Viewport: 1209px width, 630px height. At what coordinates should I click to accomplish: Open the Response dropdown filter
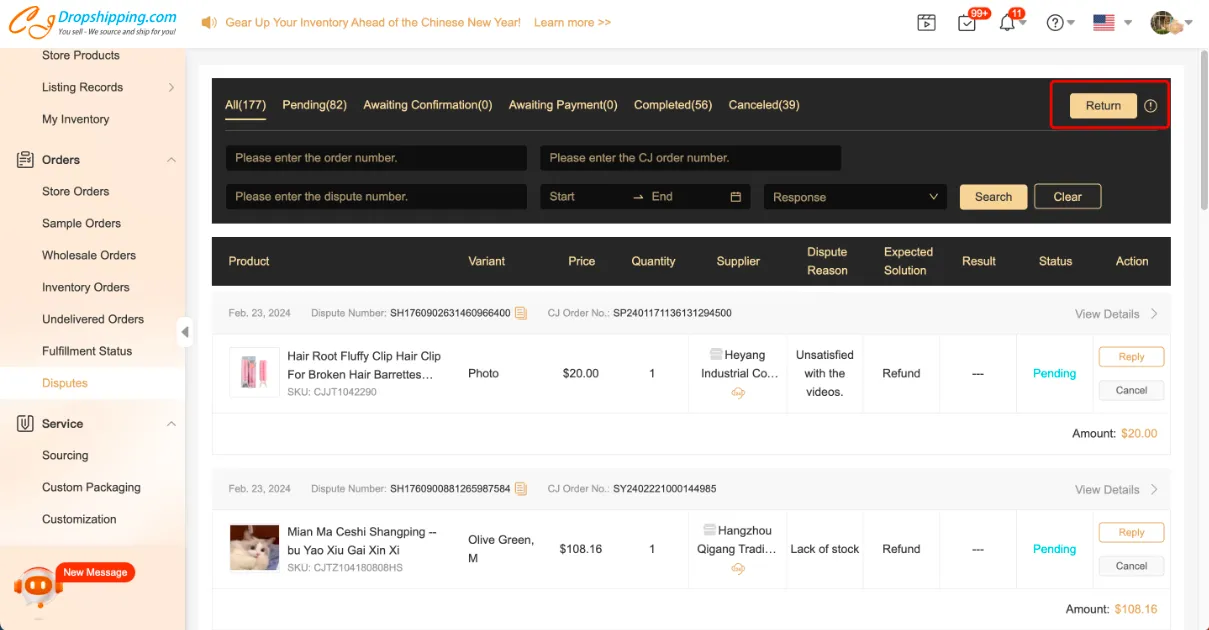coord(855,197)
